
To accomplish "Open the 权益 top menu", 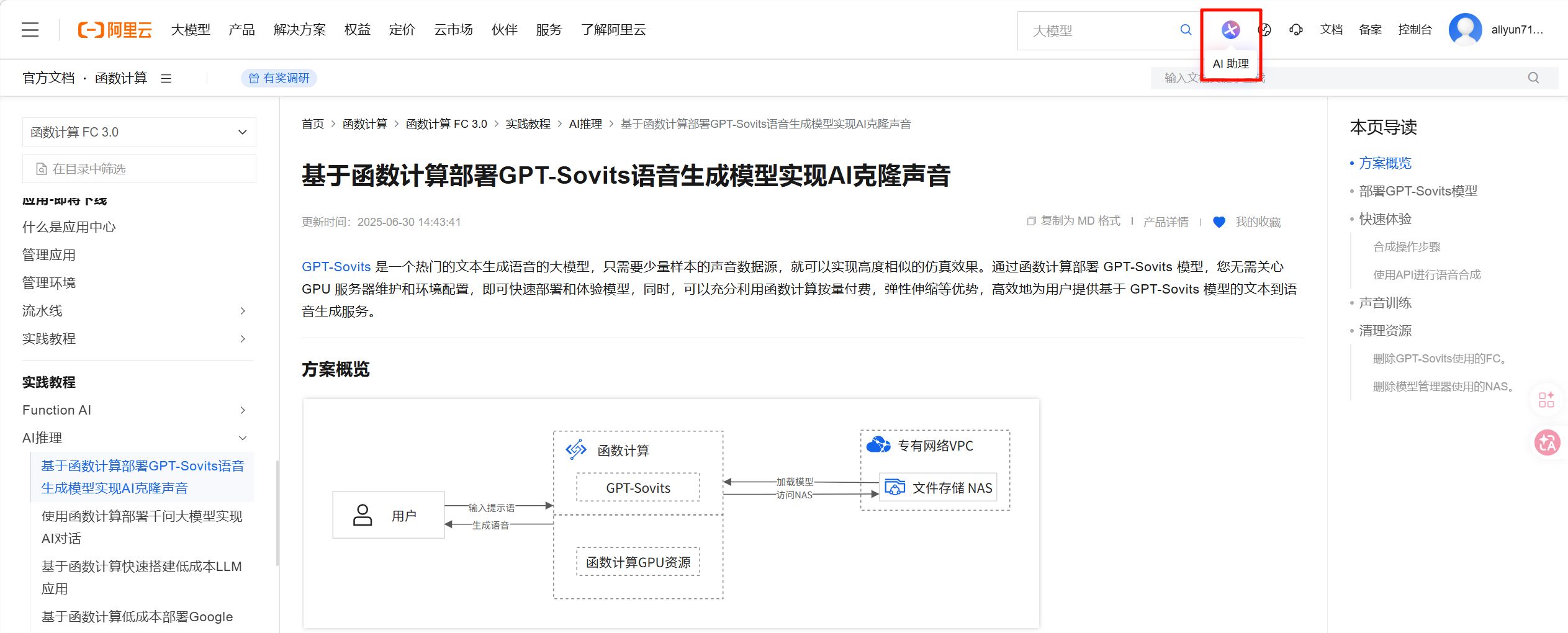I will (357, 30).
